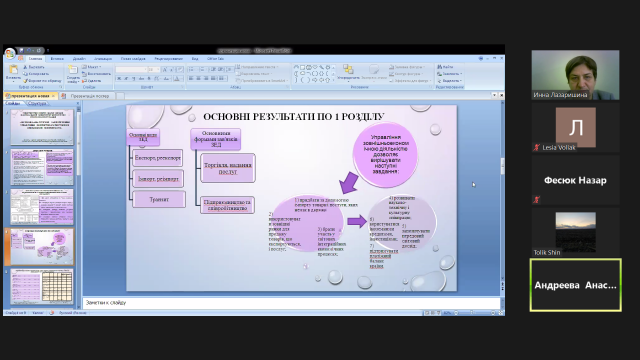Click the Format Painter brush icon
Image resolution: width=640 pixels, height=360 pixels.
coord(25,81)
